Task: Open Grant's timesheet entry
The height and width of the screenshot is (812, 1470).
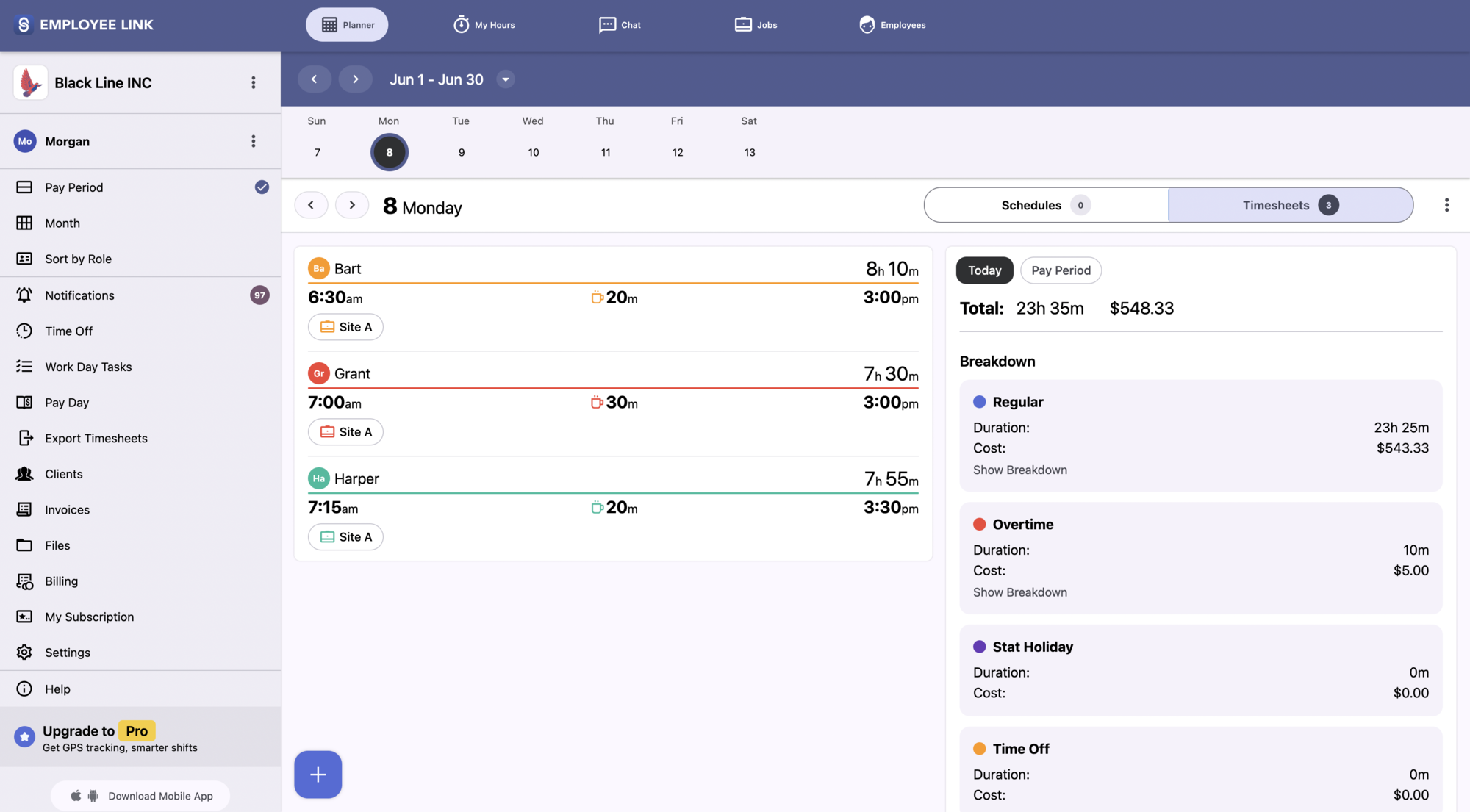Action: 613,403
